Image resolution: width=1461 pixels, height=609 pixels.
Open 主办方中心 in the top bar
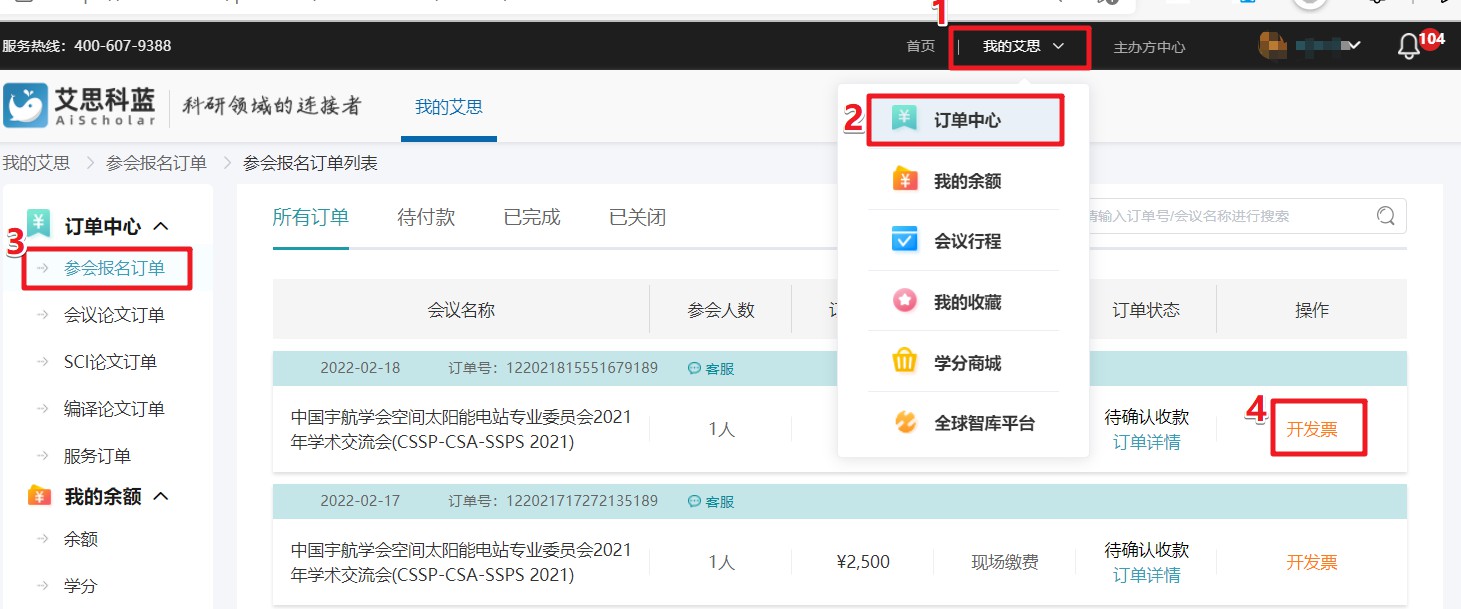(x=1149, y=47)
